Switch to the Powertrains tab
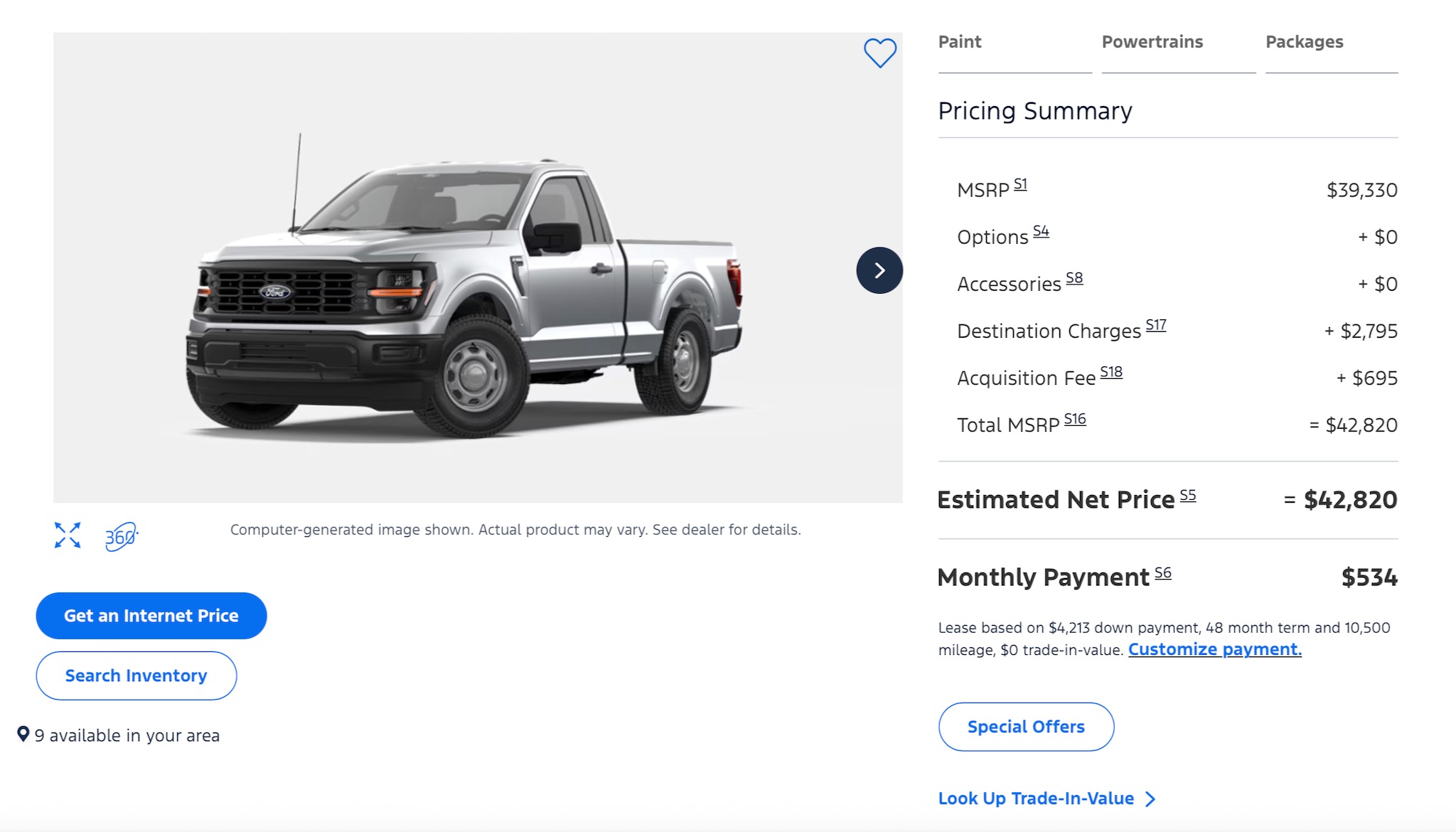This screenshot has height=832, width=1456. (1152, 42)
